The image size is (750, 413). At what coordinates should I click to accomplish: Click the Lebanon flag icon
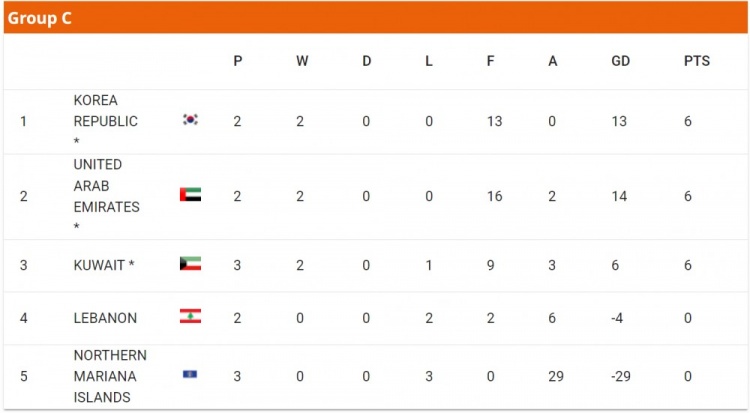[190, 316]
